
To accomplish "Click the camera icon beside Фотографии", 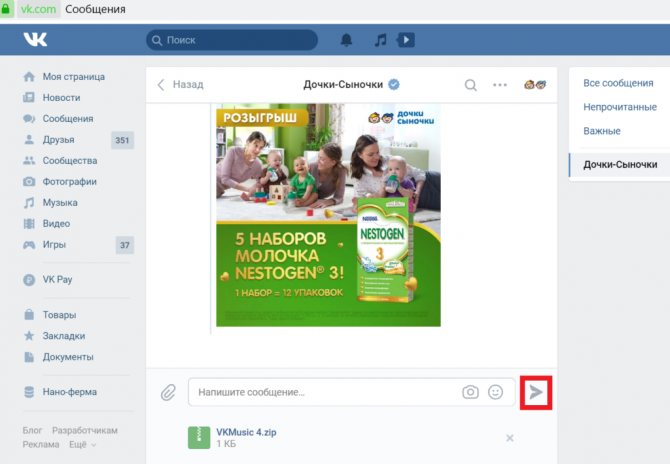I will coord(29,182).
